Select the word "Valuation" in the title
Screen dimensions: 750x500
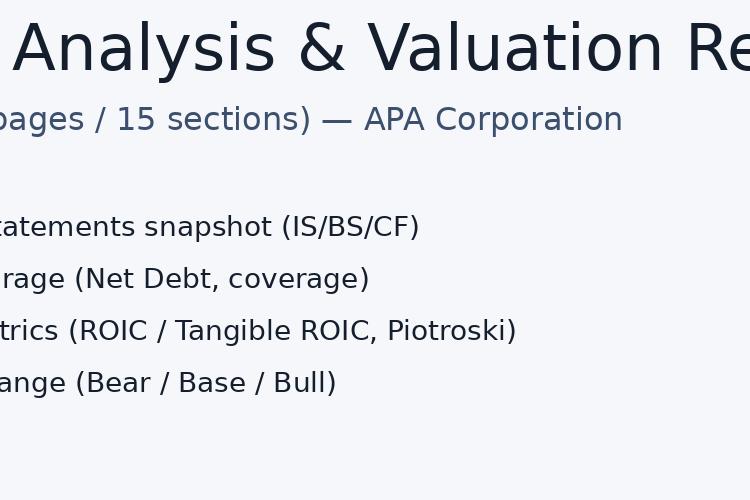point(515,48)
